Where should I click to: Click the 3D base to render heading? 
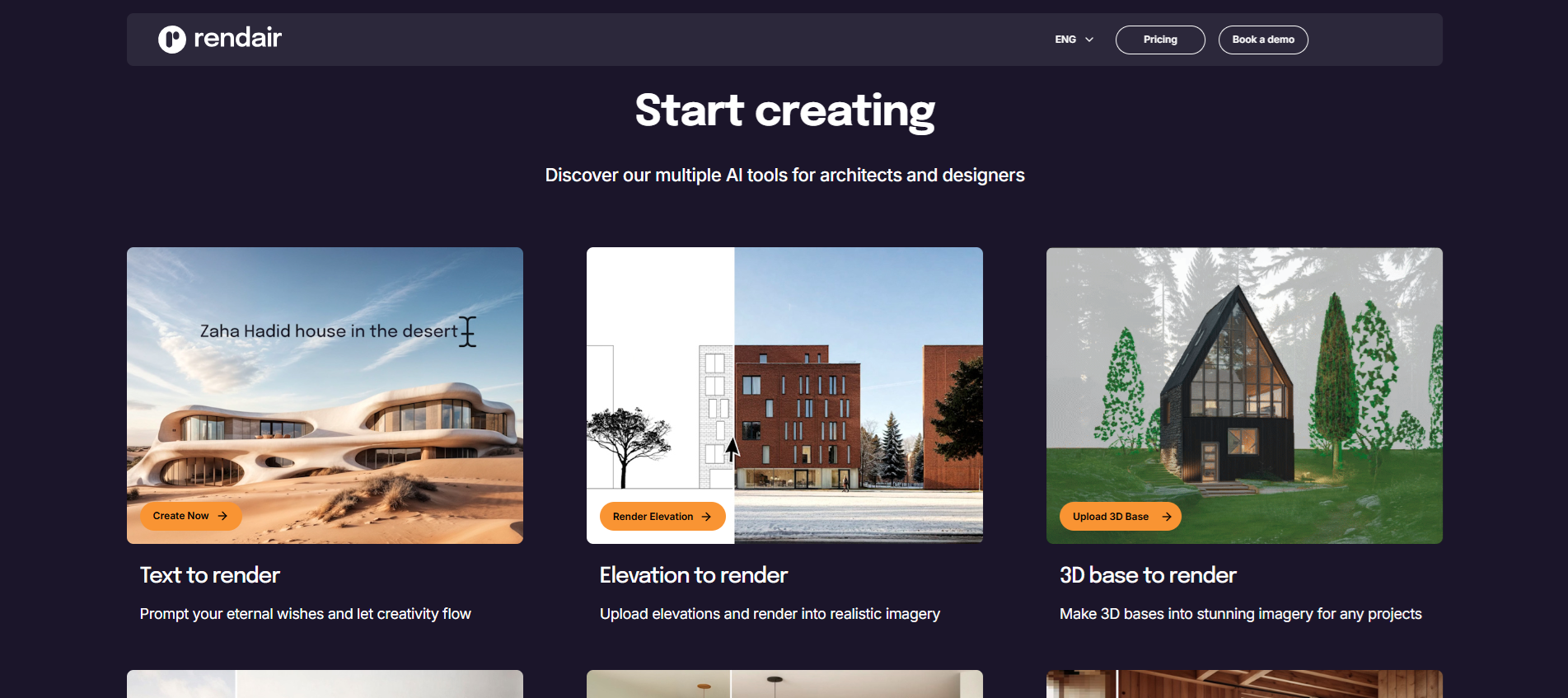point(1147,575)
